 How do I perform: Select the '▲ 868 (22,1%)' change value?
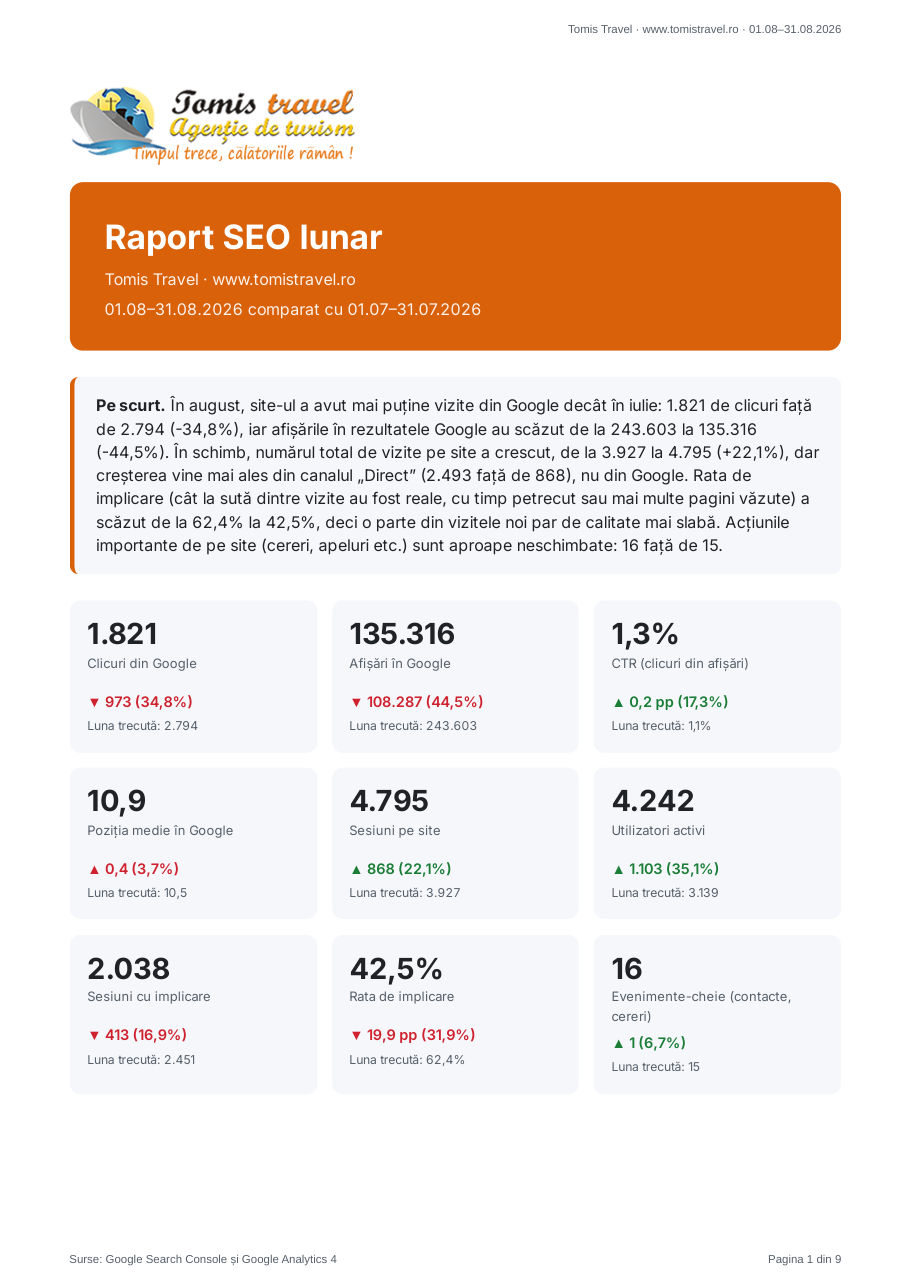coord(400,869)
